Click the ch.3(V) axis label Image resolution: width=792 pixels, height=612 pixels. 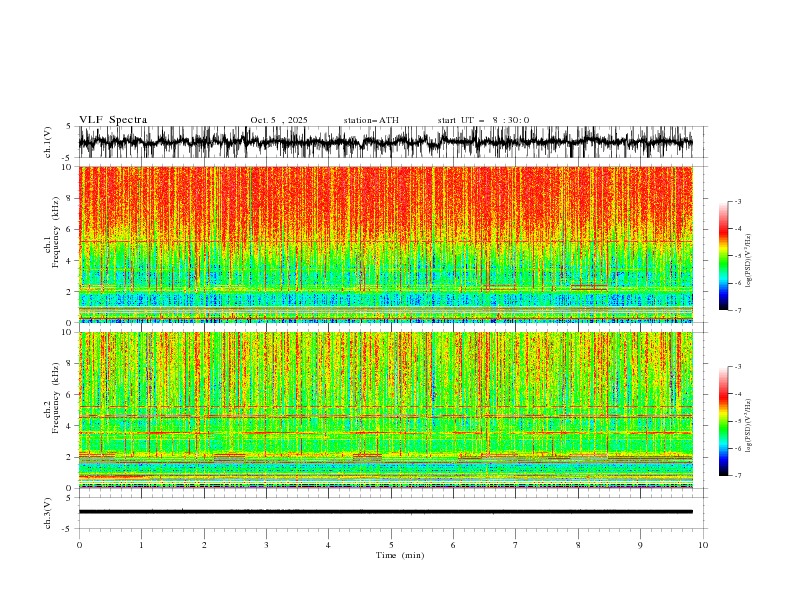click(x=48, y=513)
